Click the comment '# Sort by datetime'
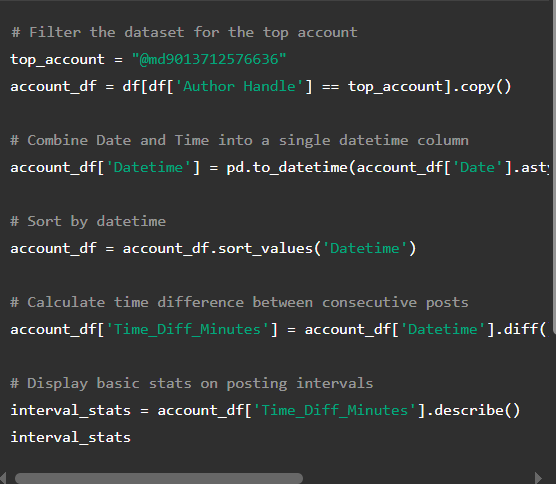 tap(88, 221)
